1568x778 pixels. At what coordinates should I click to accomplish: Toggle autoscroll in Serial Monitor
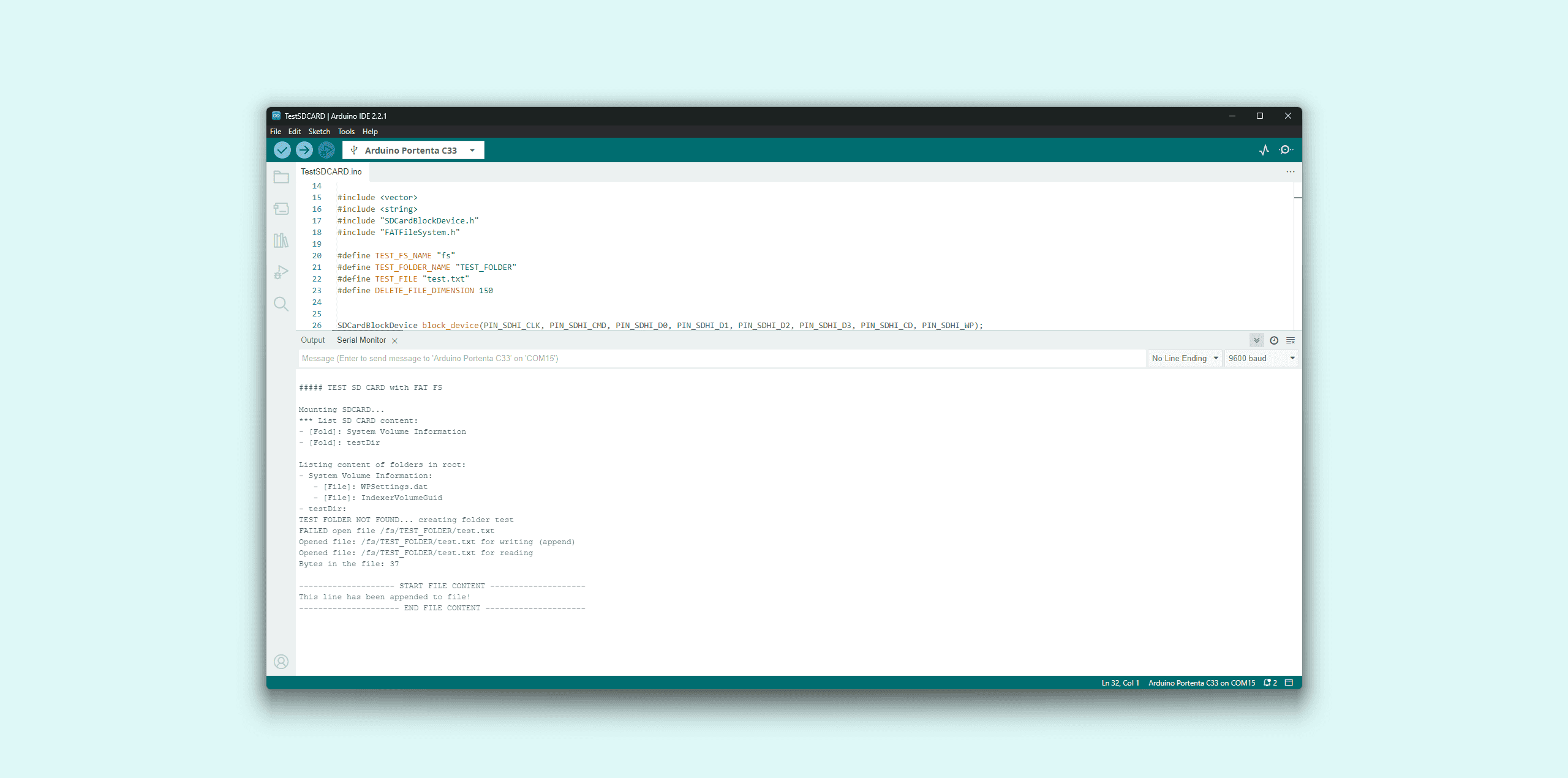1256,340
